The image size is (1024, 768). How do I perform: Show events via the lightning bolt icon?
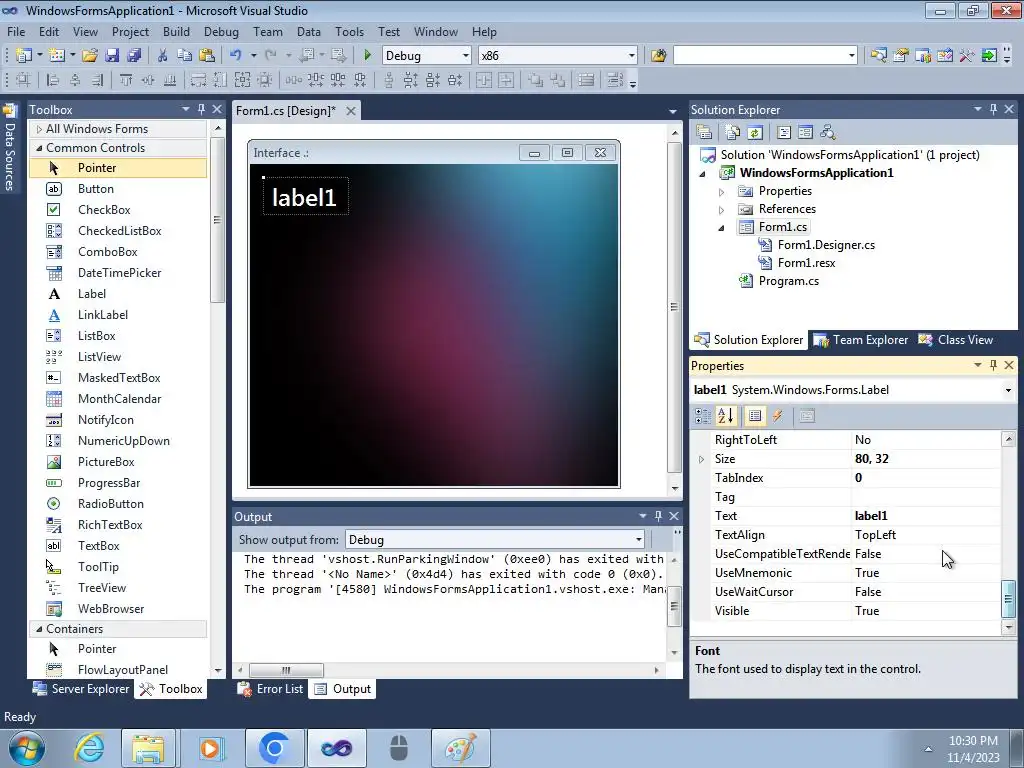coord(777,416)
